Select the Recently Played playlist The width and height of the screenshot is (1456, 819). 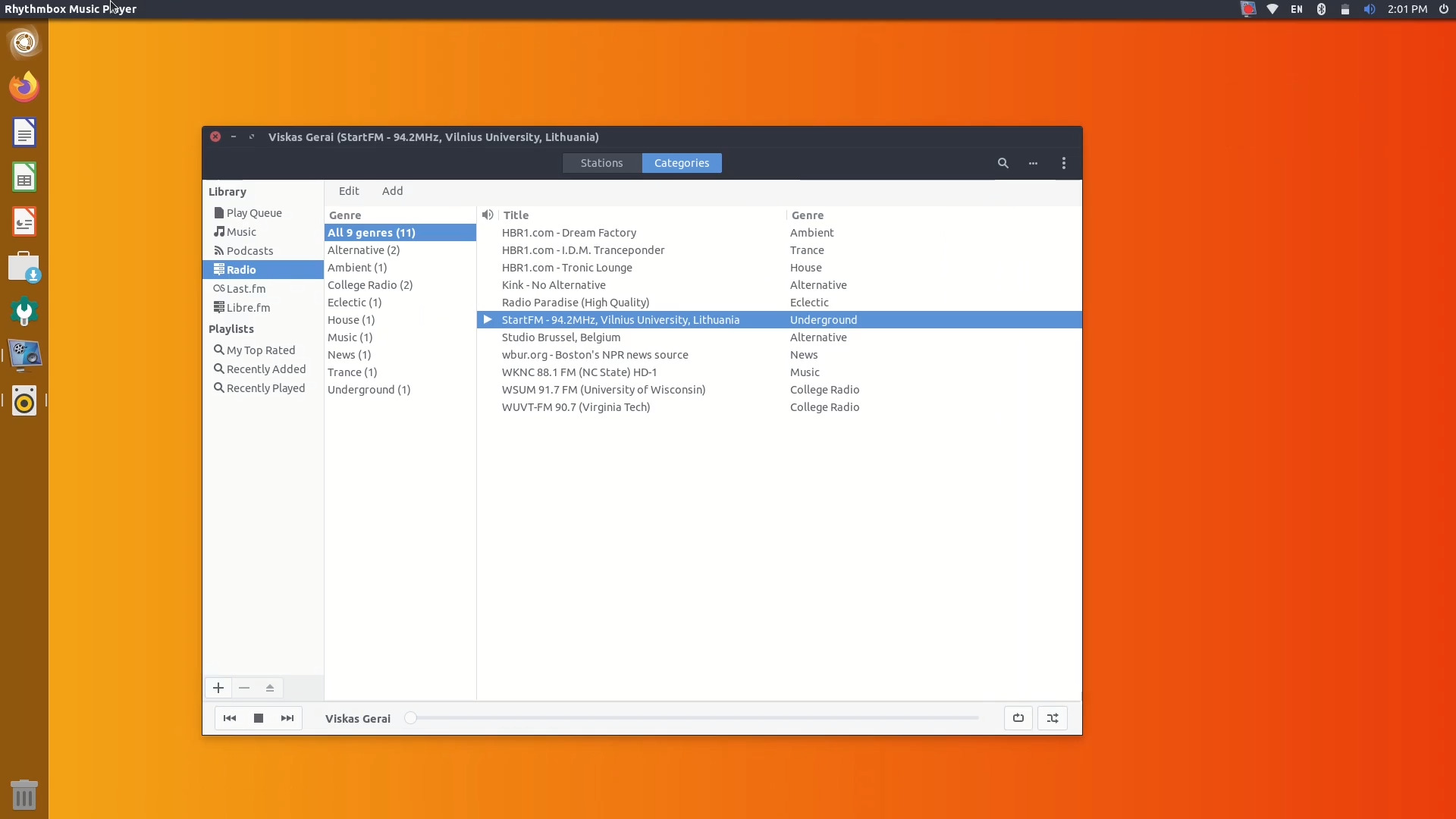click(x=265, y=388)
